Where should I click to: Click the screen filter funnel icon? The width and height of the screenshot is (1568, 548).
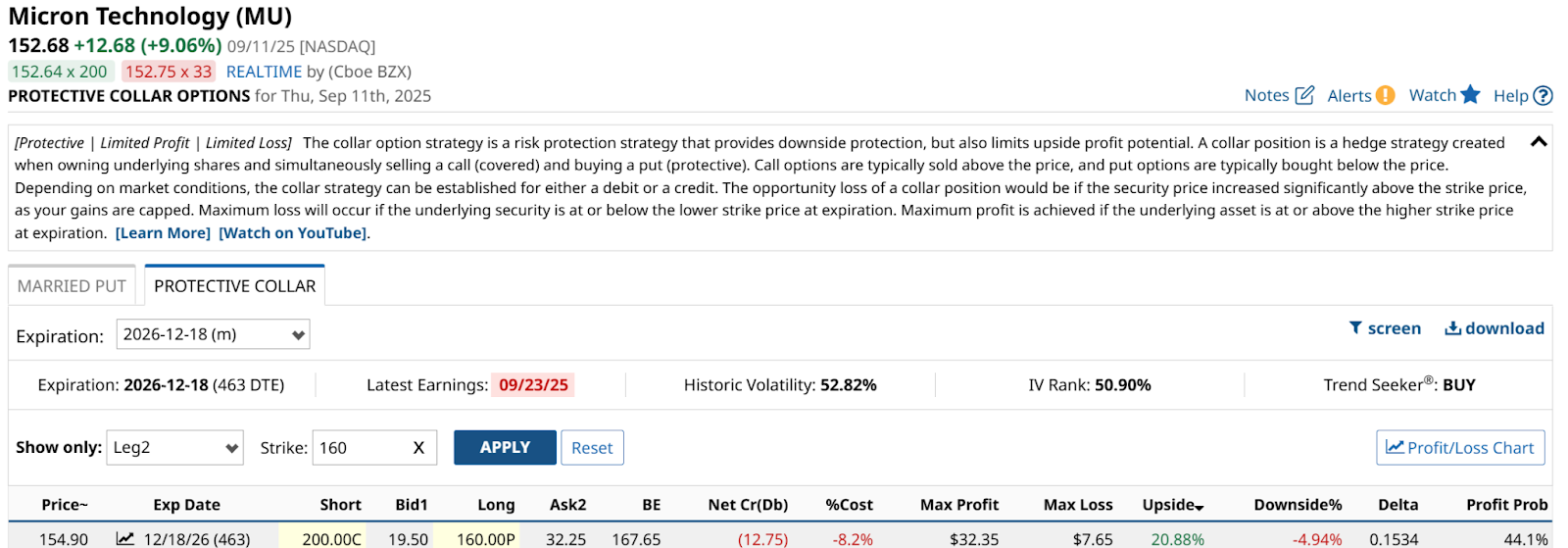click(x=1355, y=327)
